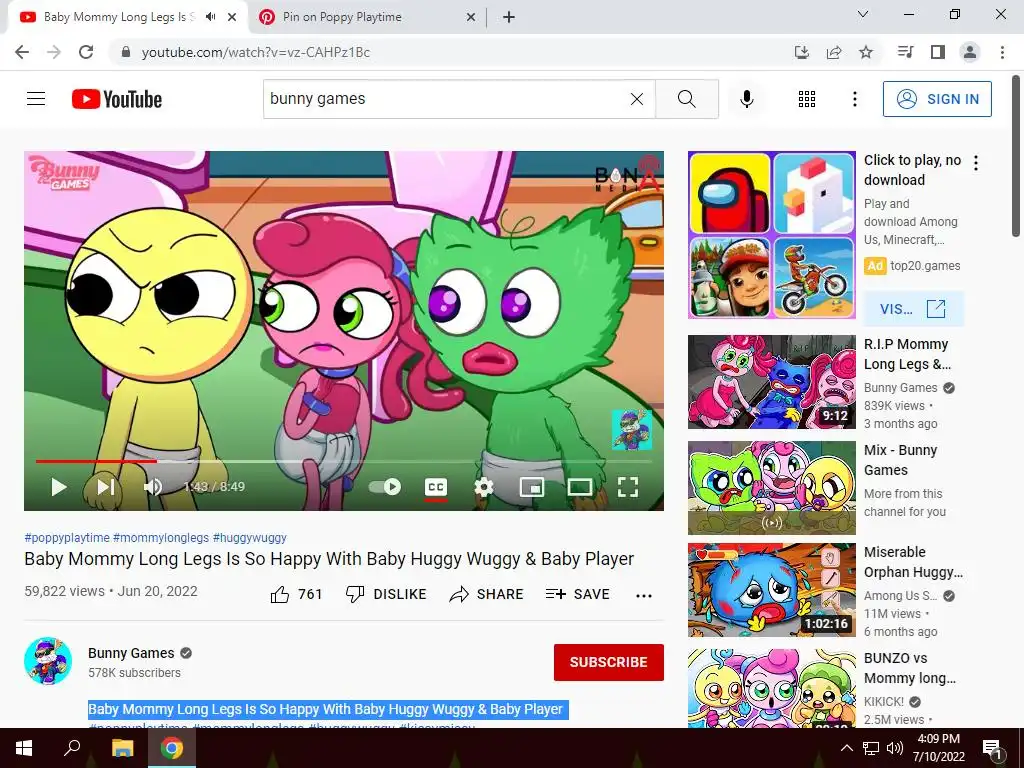Viewport: 1024px width, 768px height.
Task: Share this page from address bar
Action: pyautogui.click(x=834, y=52)
